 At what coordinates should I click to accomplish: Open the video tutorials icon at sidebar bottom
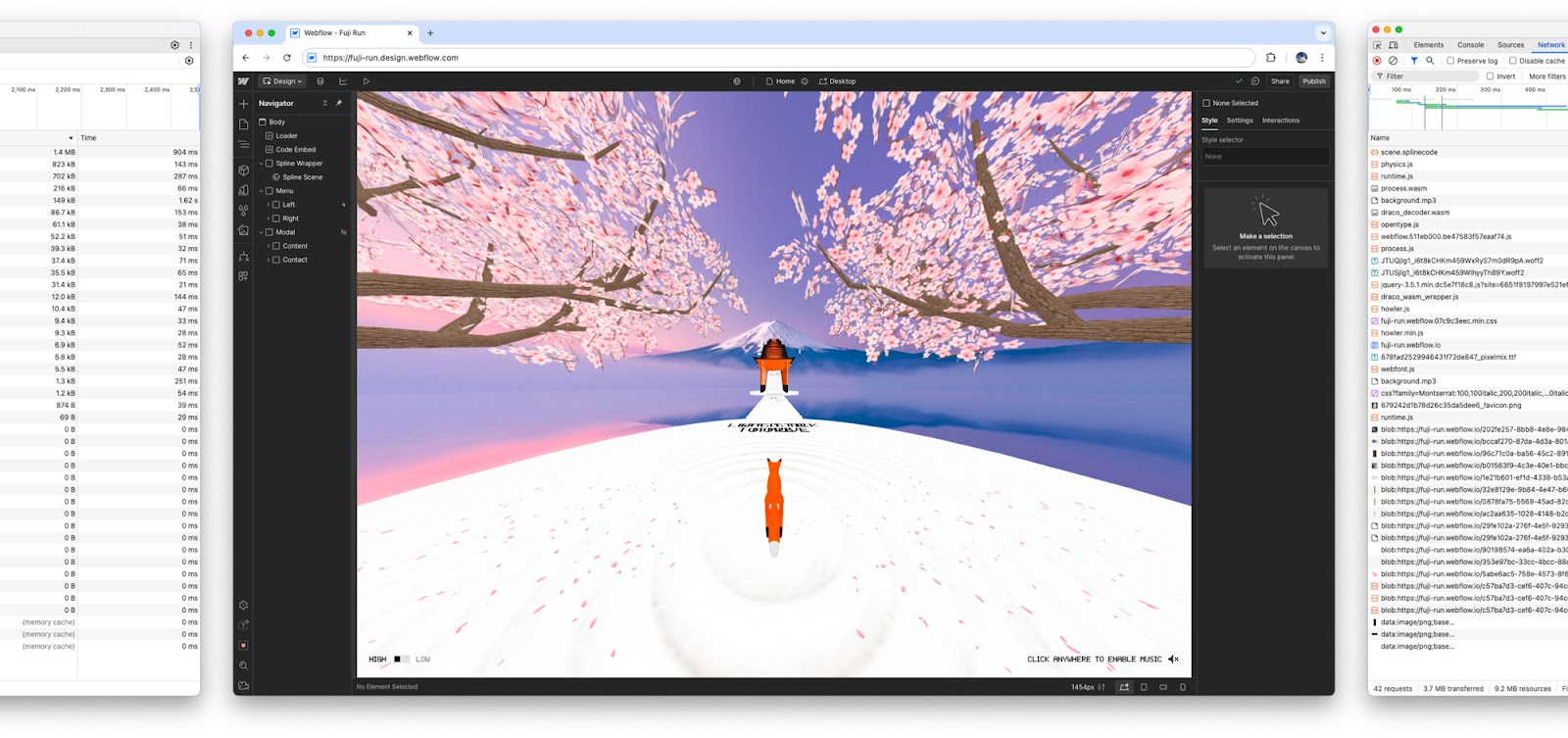click(x=243, y=686)
